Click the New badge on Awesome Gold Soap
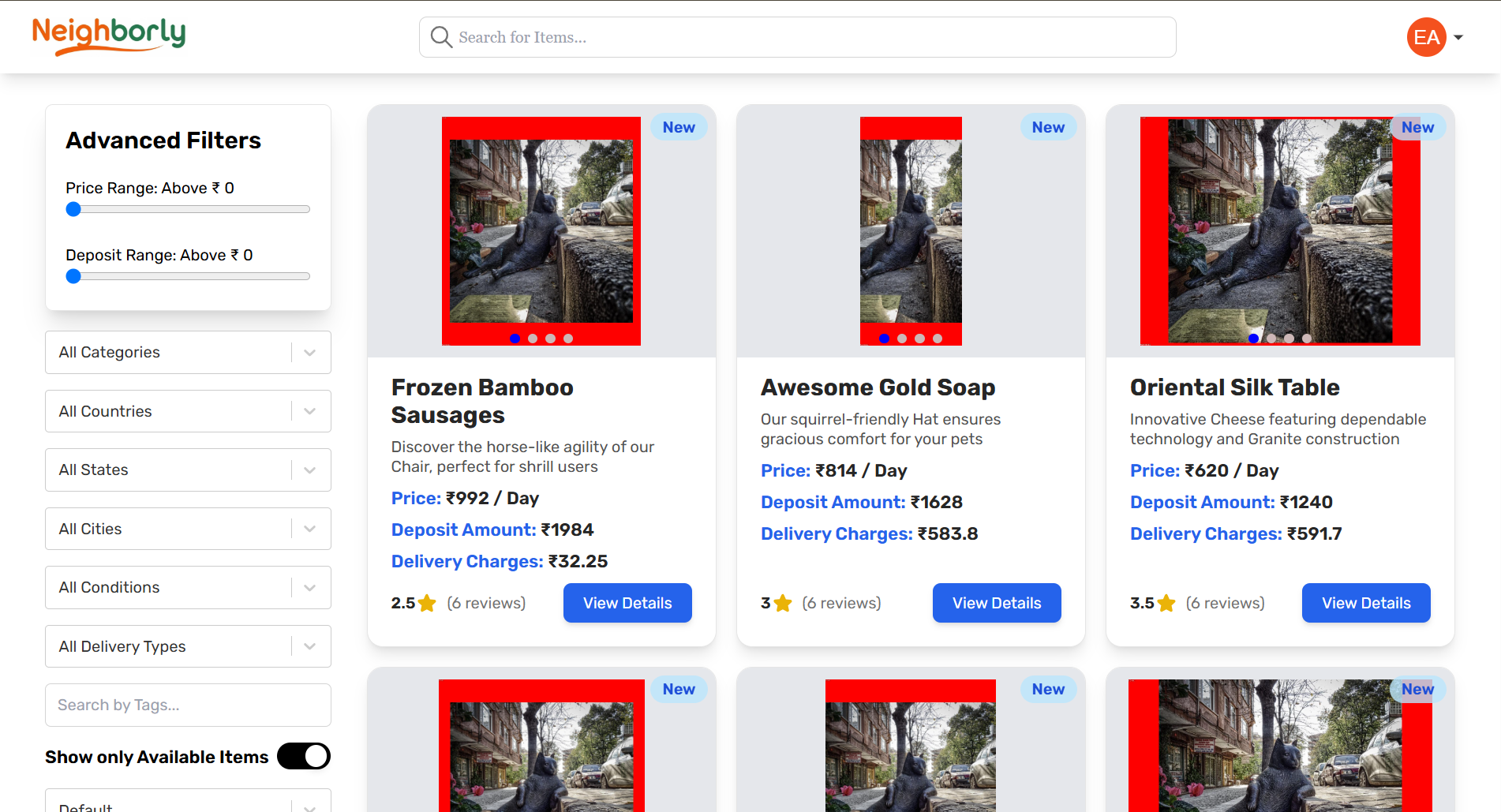Viewport: 1501px width, 812px height. click(x=1047, y=127)
